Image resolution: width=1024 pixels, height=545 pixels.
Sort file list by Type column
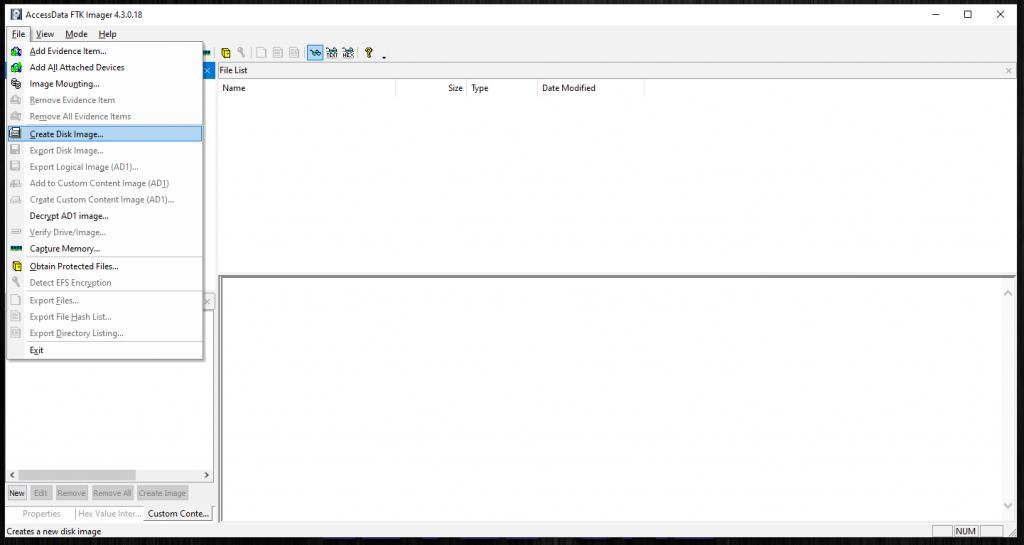coord(502,88)
